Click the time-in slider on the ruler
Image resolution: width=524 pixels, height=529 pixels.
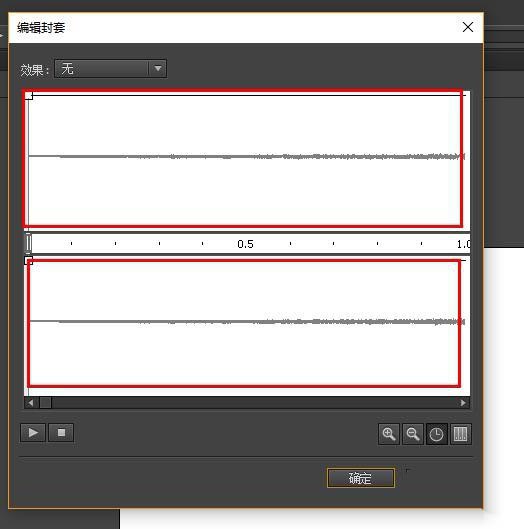coord(28,243)
